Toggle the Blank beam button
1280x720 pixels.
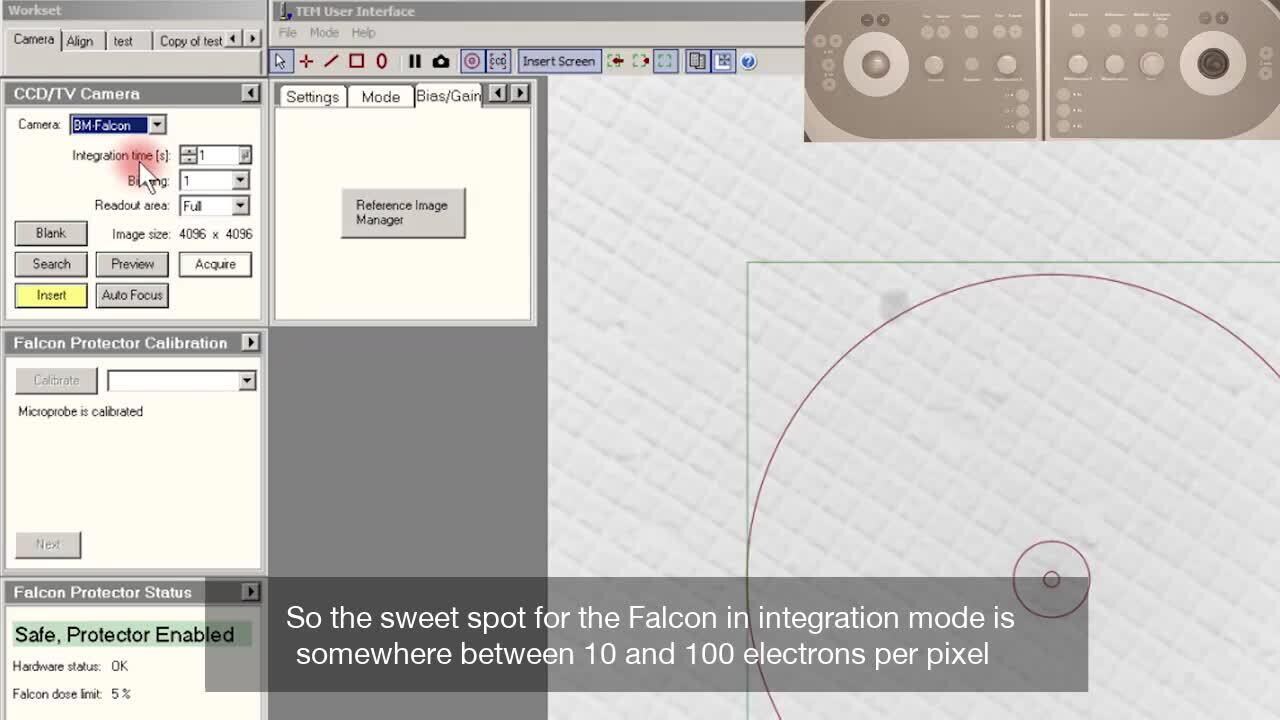tap(51, 233)
